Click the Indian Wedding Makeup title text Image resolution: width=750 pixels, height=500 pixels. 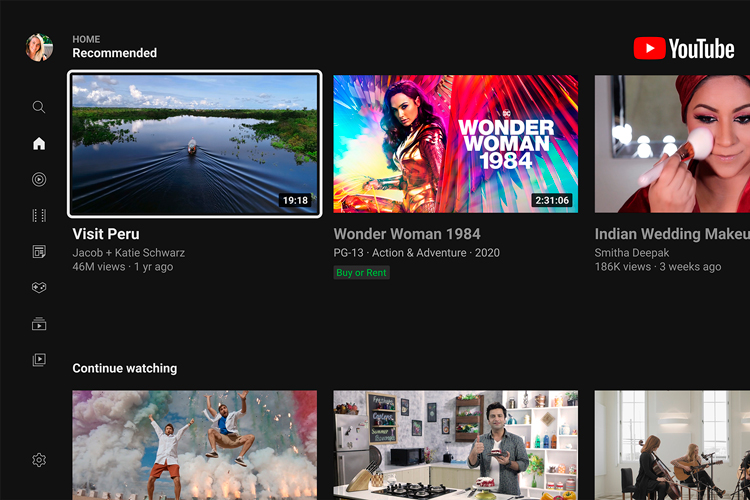[672, 234]
